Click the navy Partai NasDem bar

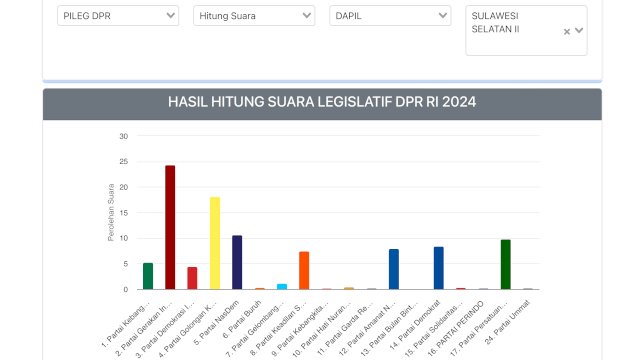coord(237,262)
